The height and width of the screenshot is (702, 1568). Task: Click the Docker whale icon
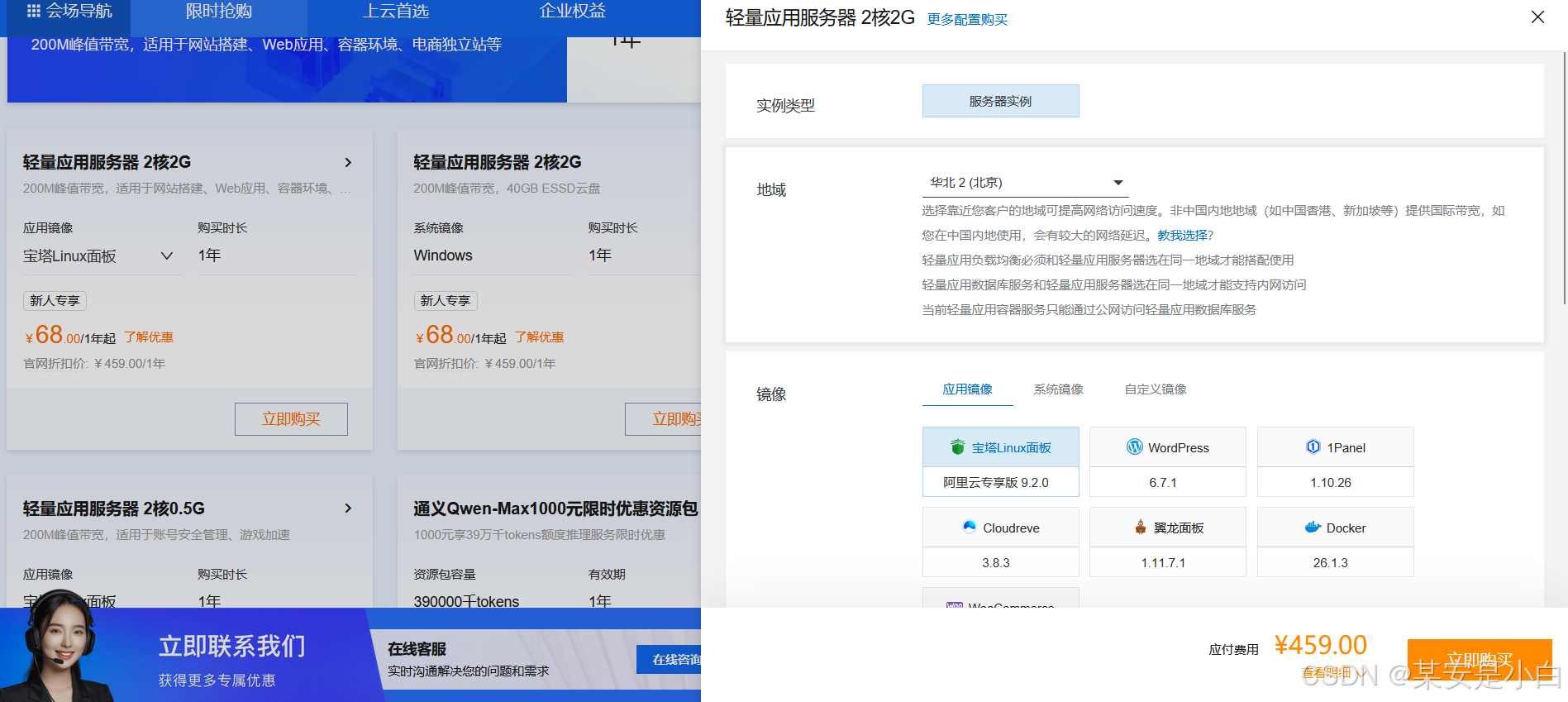point(1313,528)
